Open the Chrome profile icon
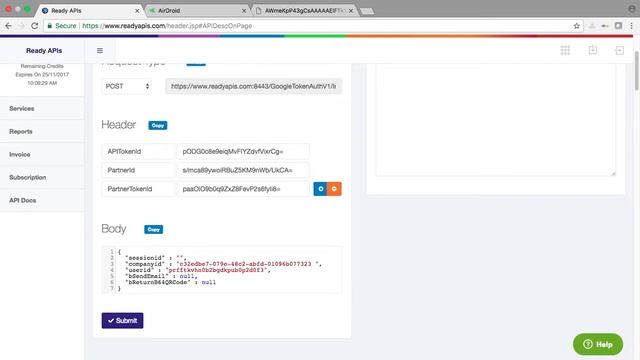Image resolution: width=640 pixels, height=360 pixels. tap(631, 9)
